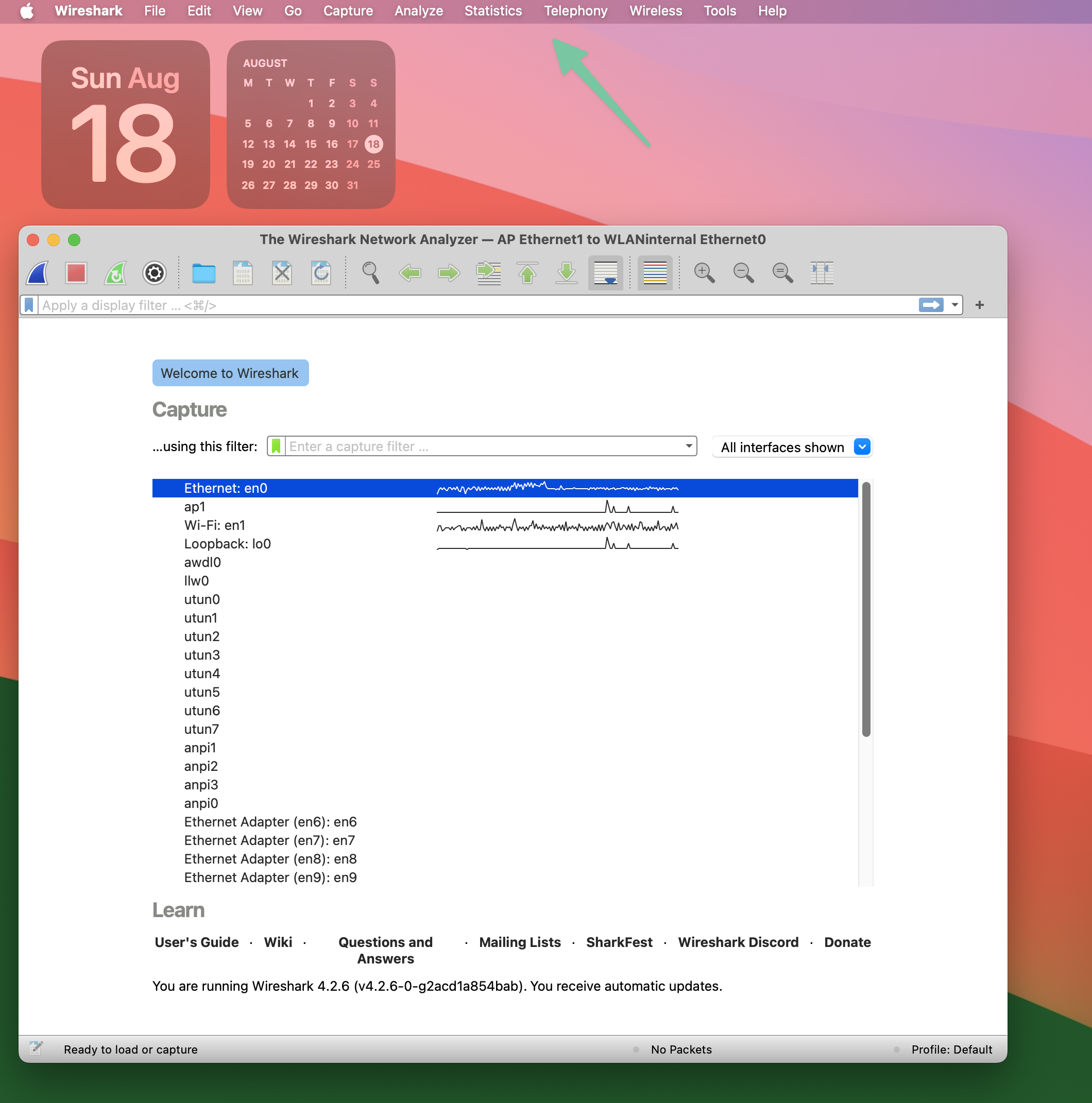
Task: Open capture options gear icon
Action: coord(154,273)
